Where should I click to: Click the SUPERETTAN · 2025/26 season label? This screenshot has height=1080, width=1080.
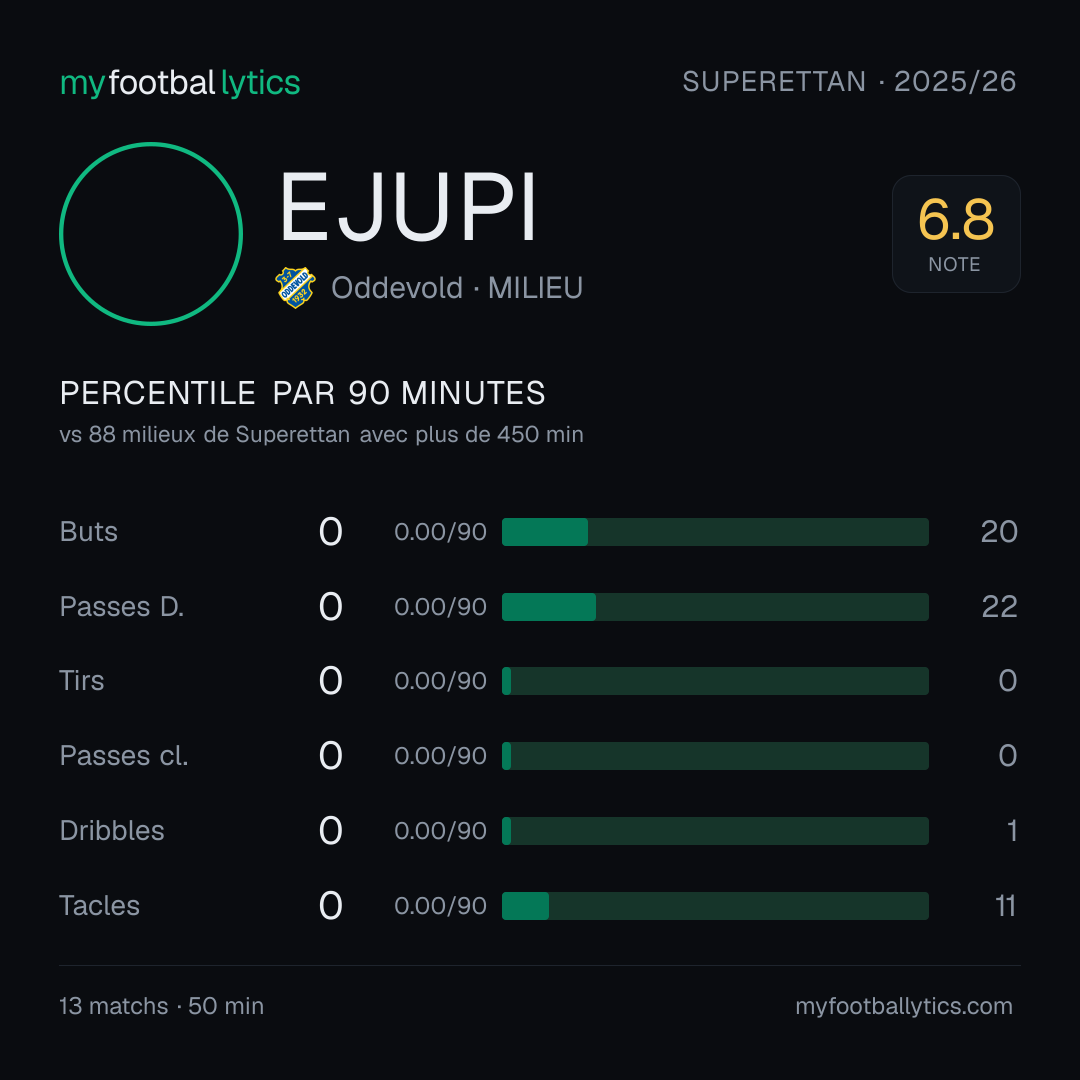[x=849, y=82]
